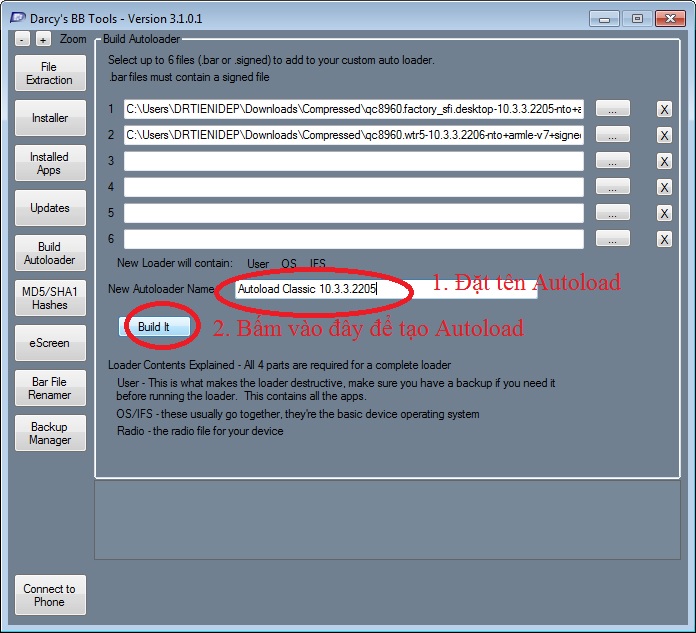Click Build It to create autoloader
Viewport: 696px width, 633px height.
[x=154, y=327]
